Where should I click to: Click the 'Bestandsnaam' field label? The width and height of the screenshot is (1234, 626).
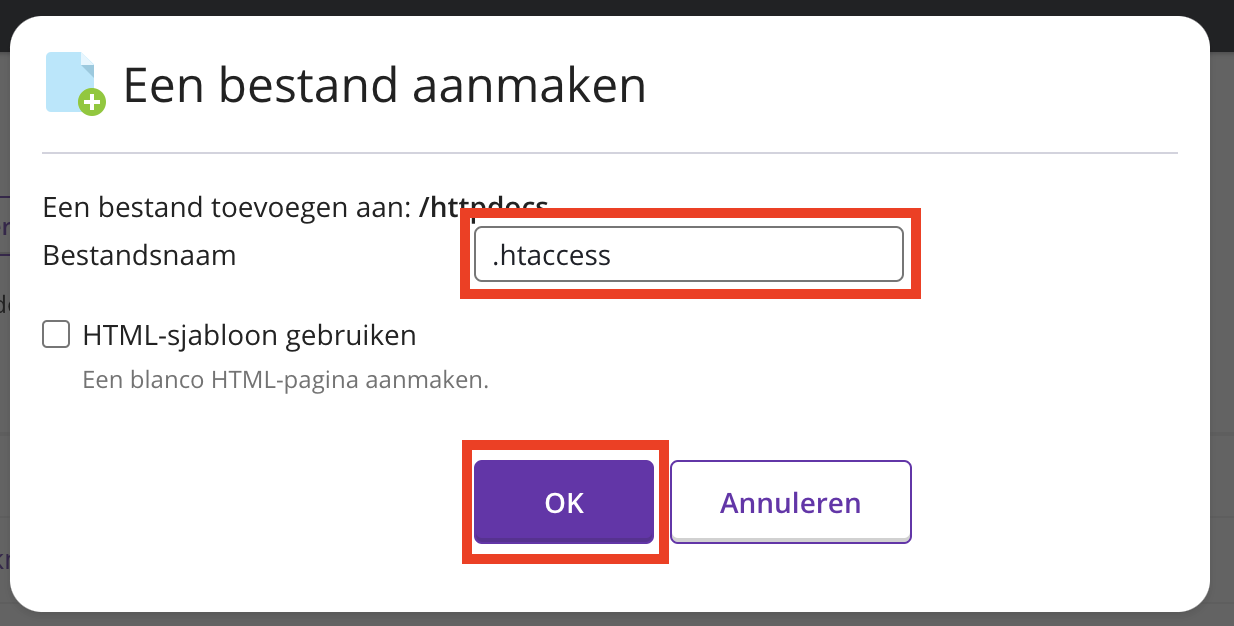(139, 256)
